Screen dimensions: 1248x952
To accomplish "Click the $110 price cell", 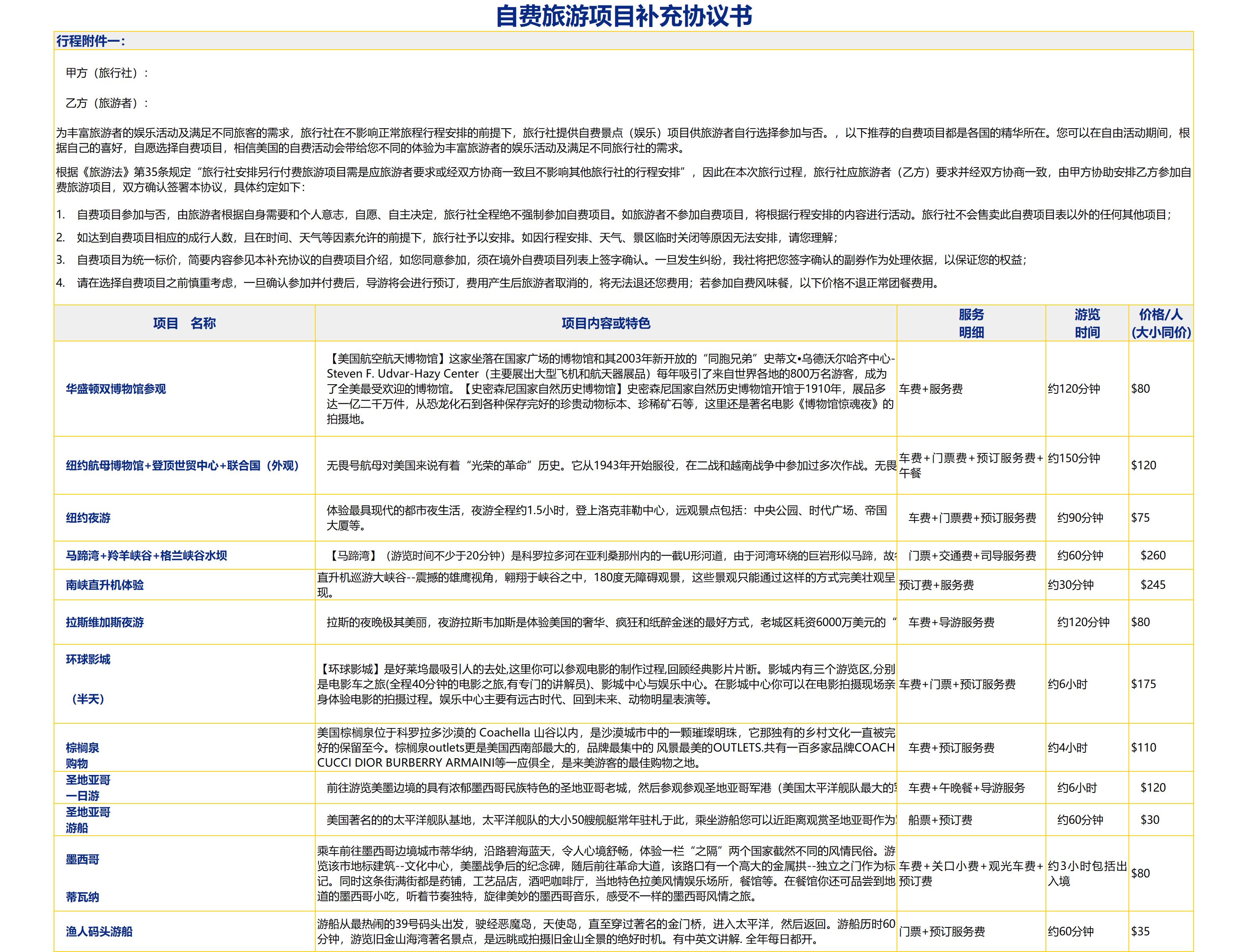I will click(x=1161, y=748).
